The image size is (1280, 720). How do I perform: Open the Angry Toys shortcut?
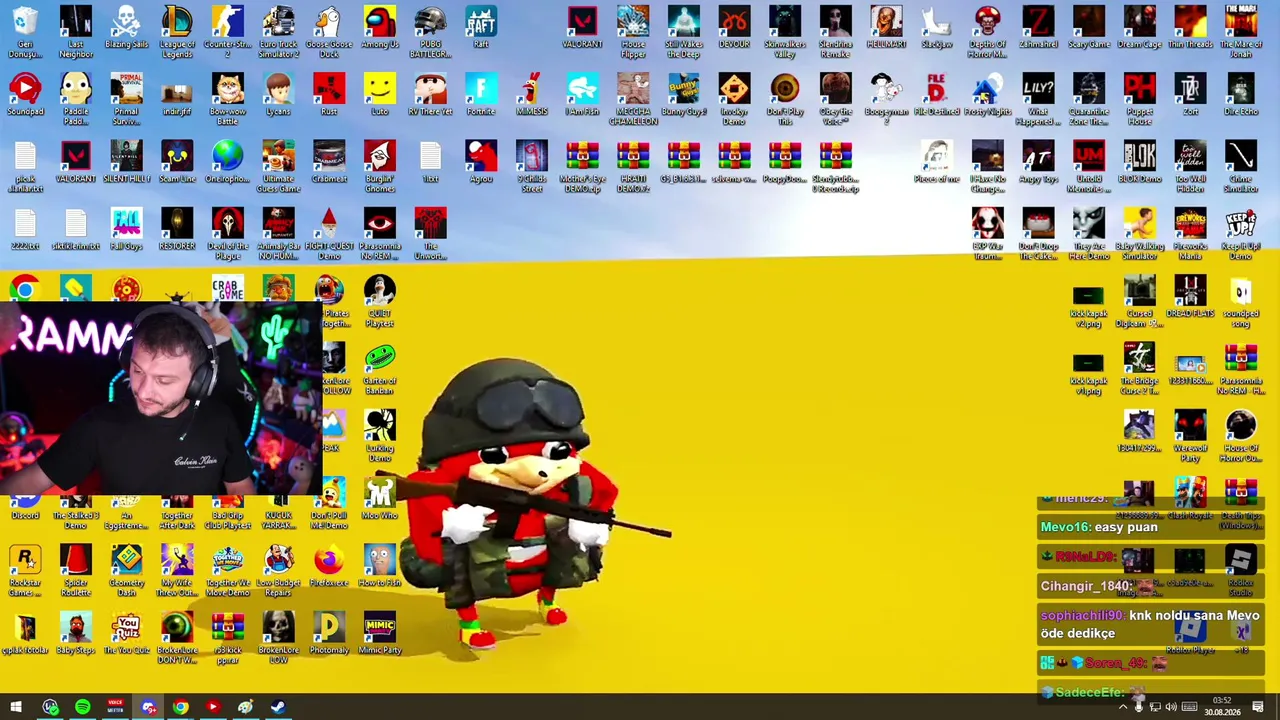click(x=1038, y=162)
